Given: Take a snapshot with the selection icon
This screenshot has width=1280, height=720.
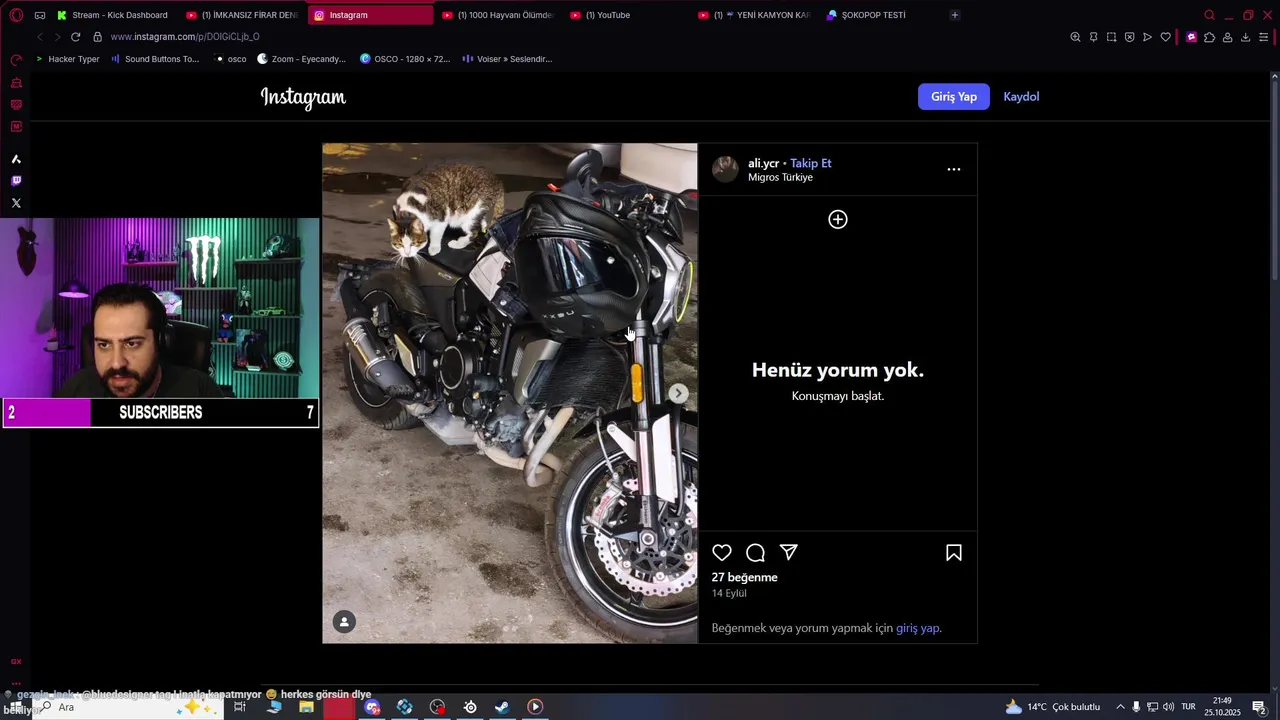Looking at the screenshot, I should (1111, 37).
